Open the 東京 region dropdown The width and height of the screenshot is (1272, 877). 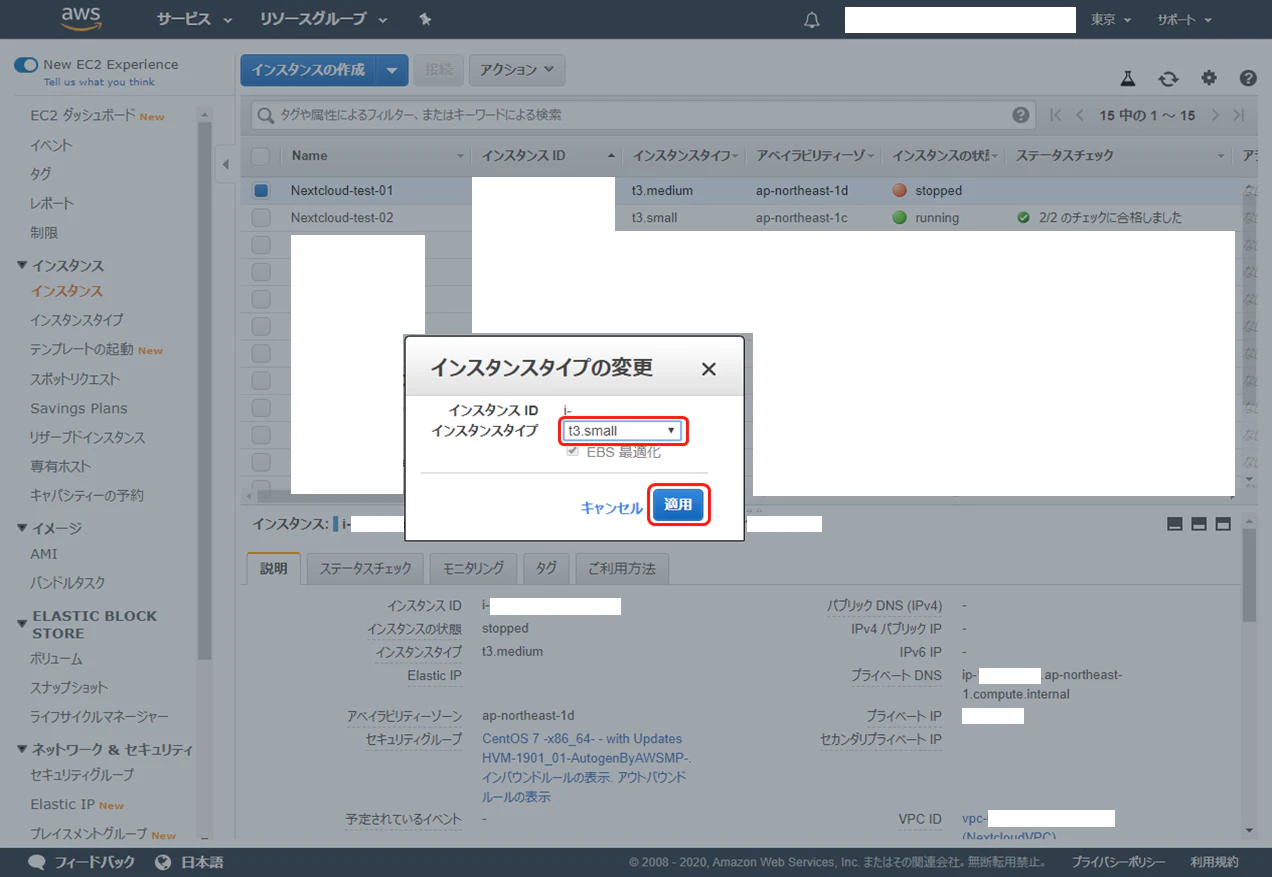[x=1111, y=20]
